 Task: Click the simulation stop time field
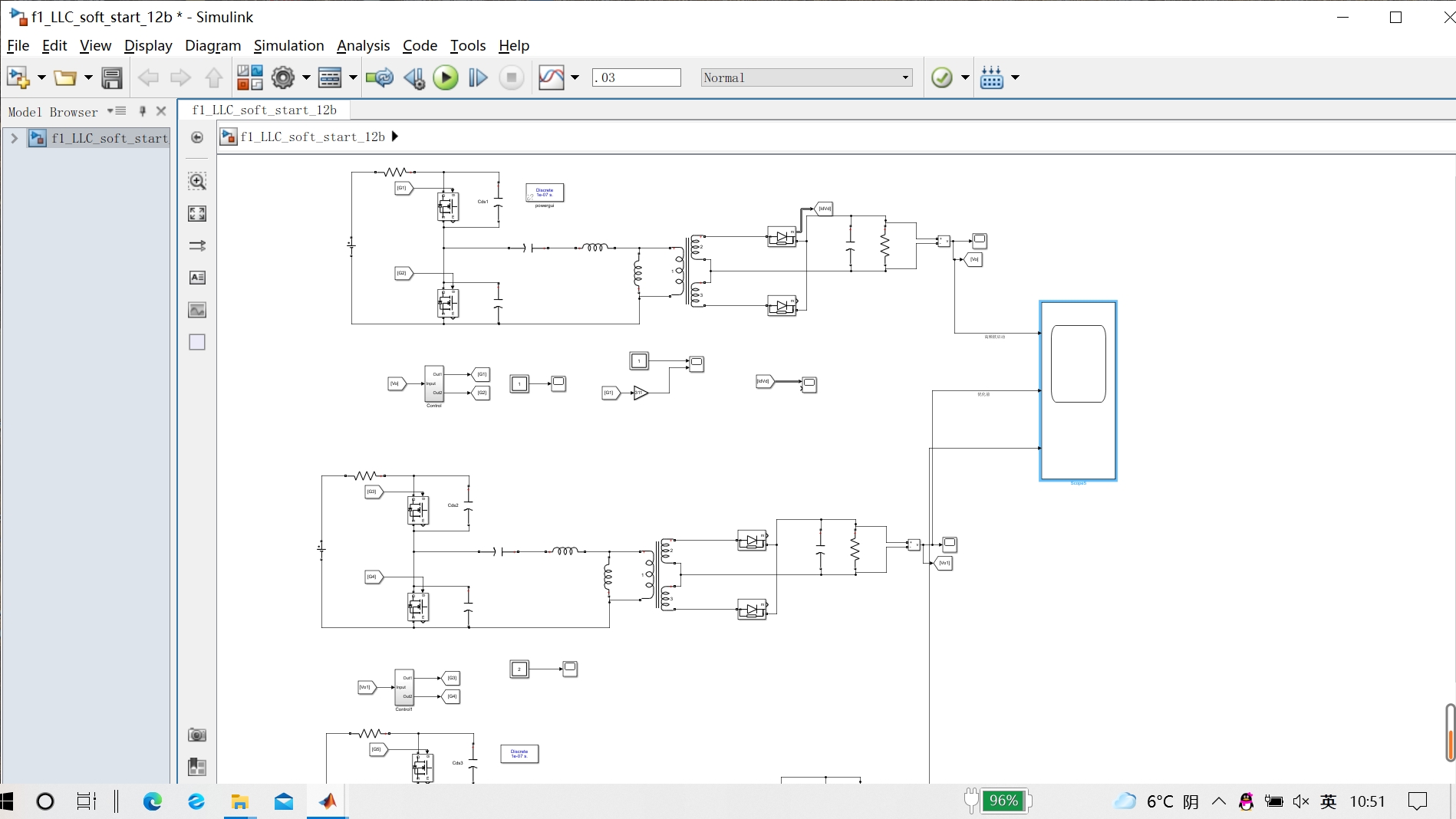[x=636, y=77]
